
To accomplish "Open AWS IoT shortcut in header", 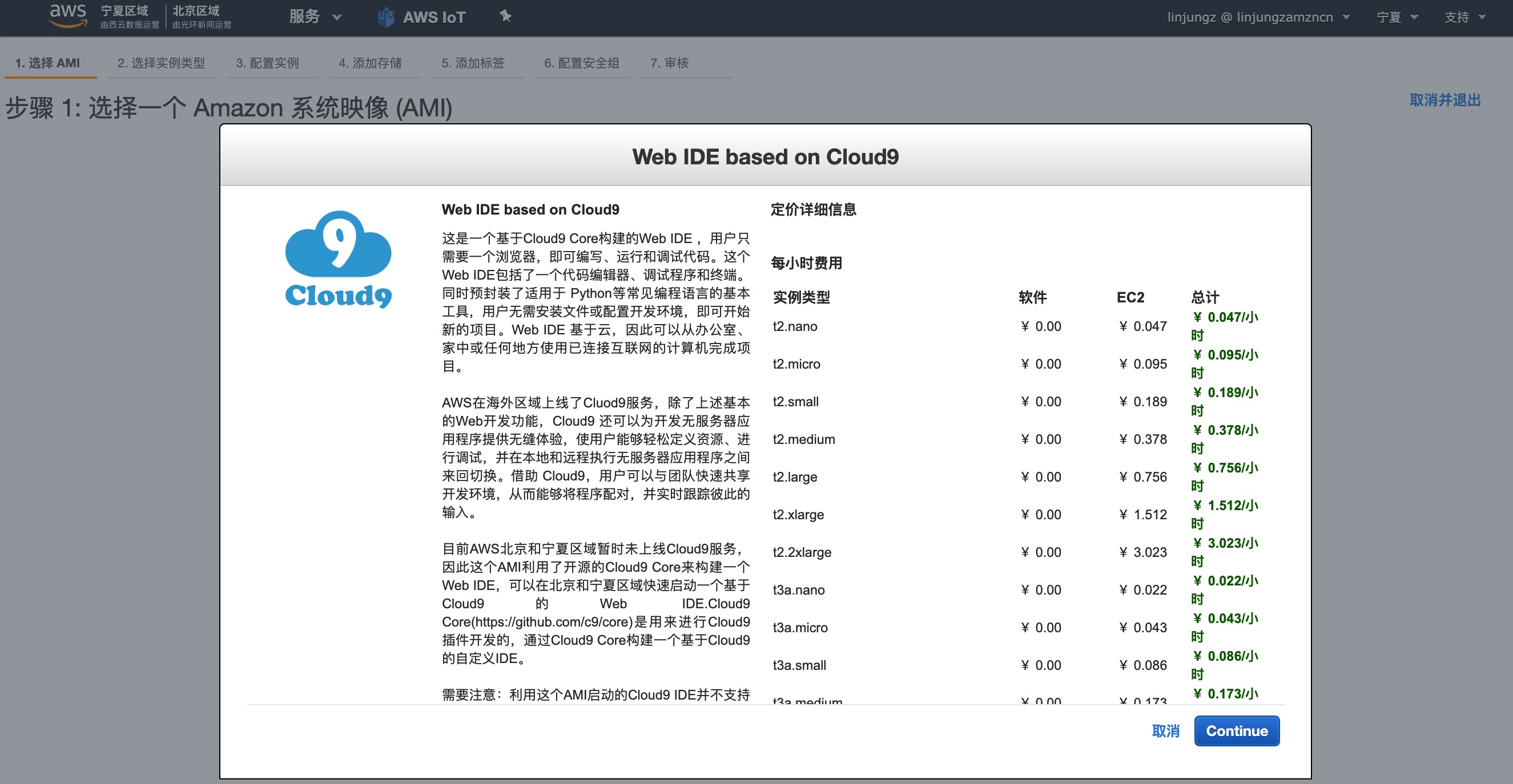I will (x=433, y=17).
